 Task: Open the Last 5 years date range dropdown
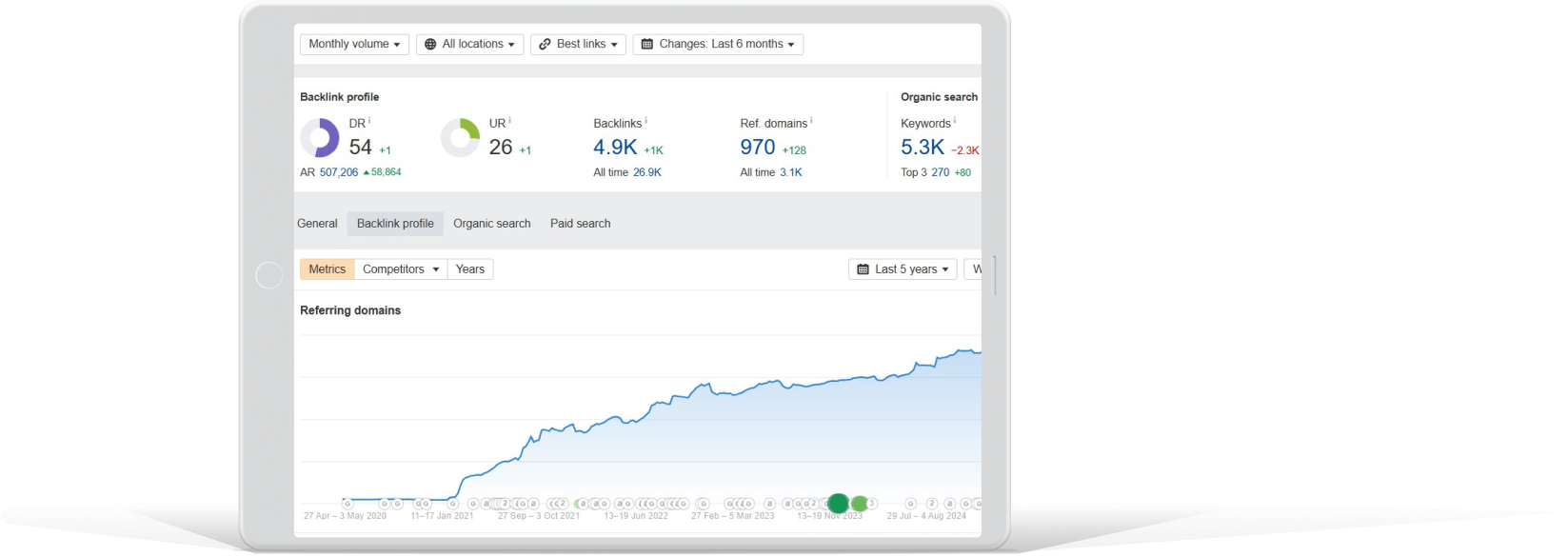coord(903,269)
